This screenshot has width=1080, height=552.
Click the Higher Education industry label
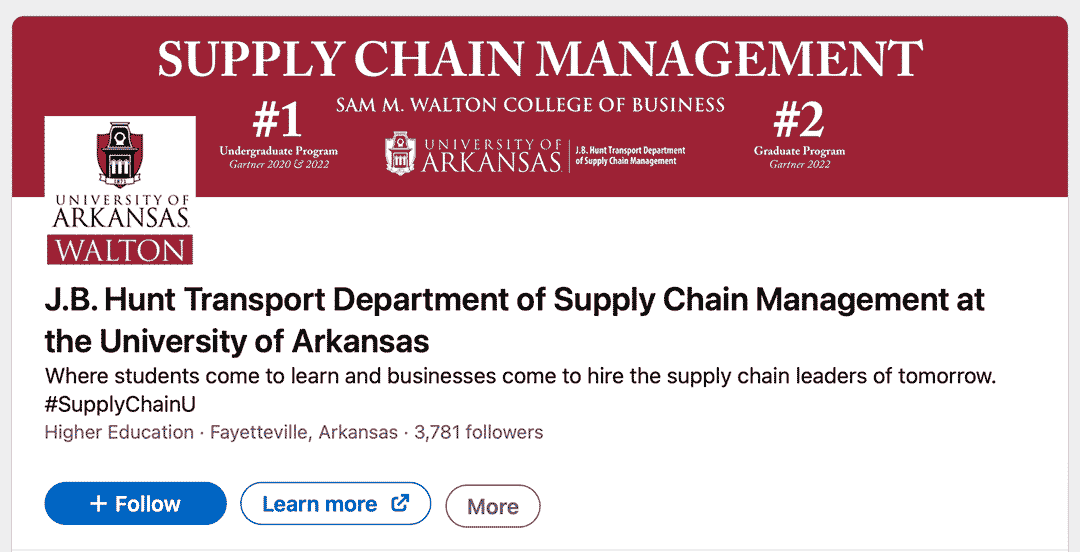tap(119, 433)
